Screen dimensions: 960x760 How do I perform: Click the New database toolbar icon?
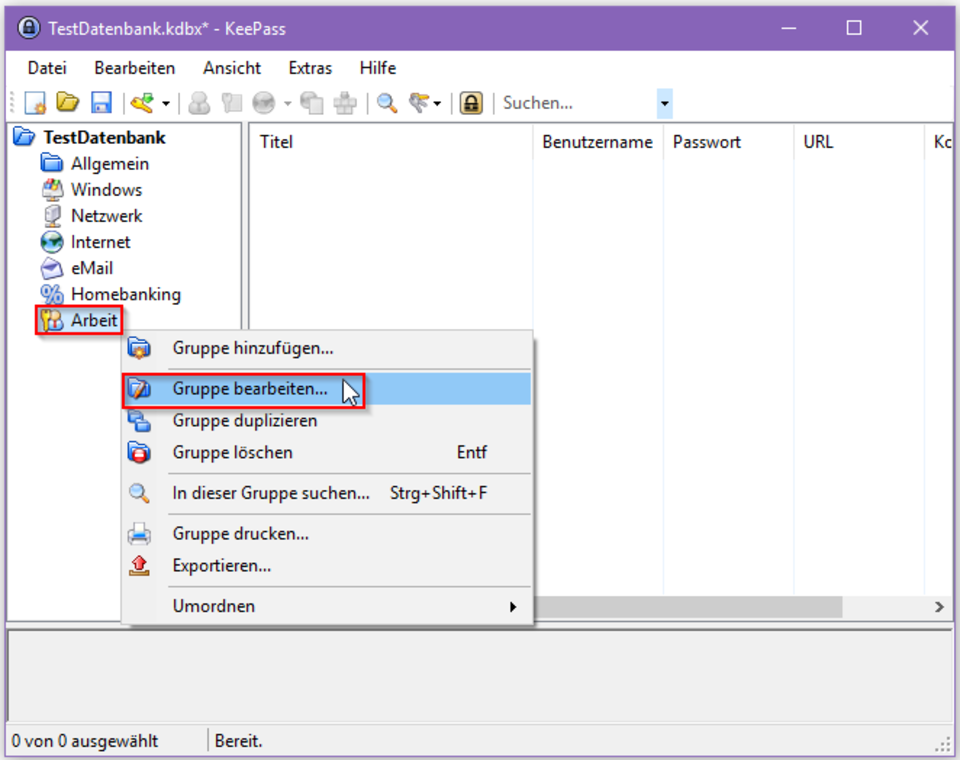coord(35,103)
